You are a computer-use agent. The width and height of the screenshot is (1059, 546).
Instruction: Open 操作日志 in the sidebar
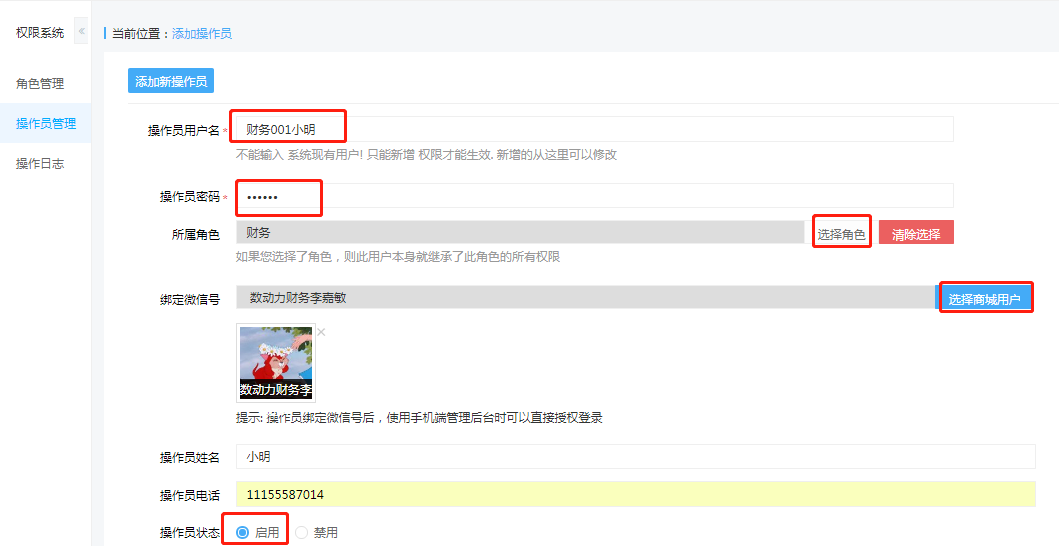coord(41,164)
